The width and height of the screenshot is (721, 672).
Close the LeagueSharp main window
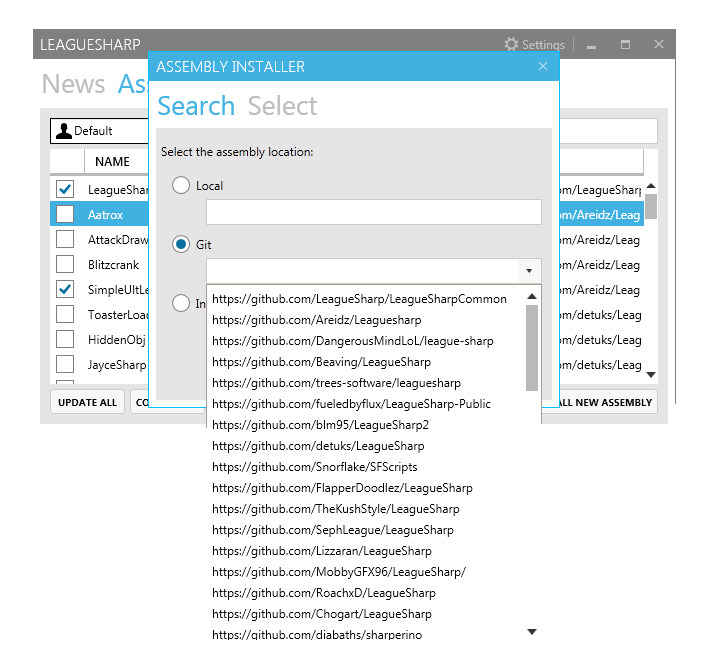[659, 44]
